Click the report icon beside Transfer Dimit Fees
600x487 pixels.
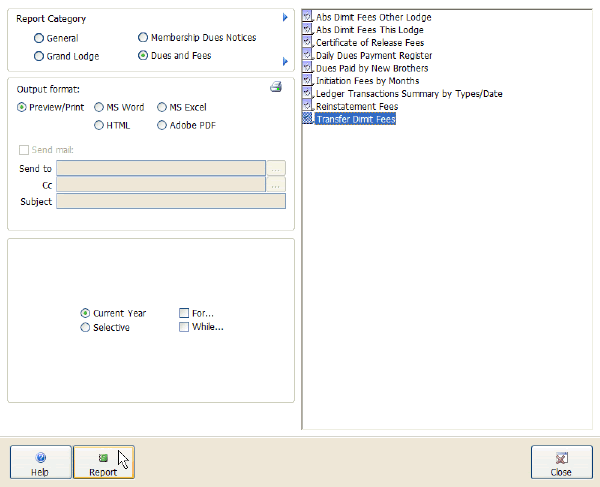pyautogui.click(x=308, y=119)
